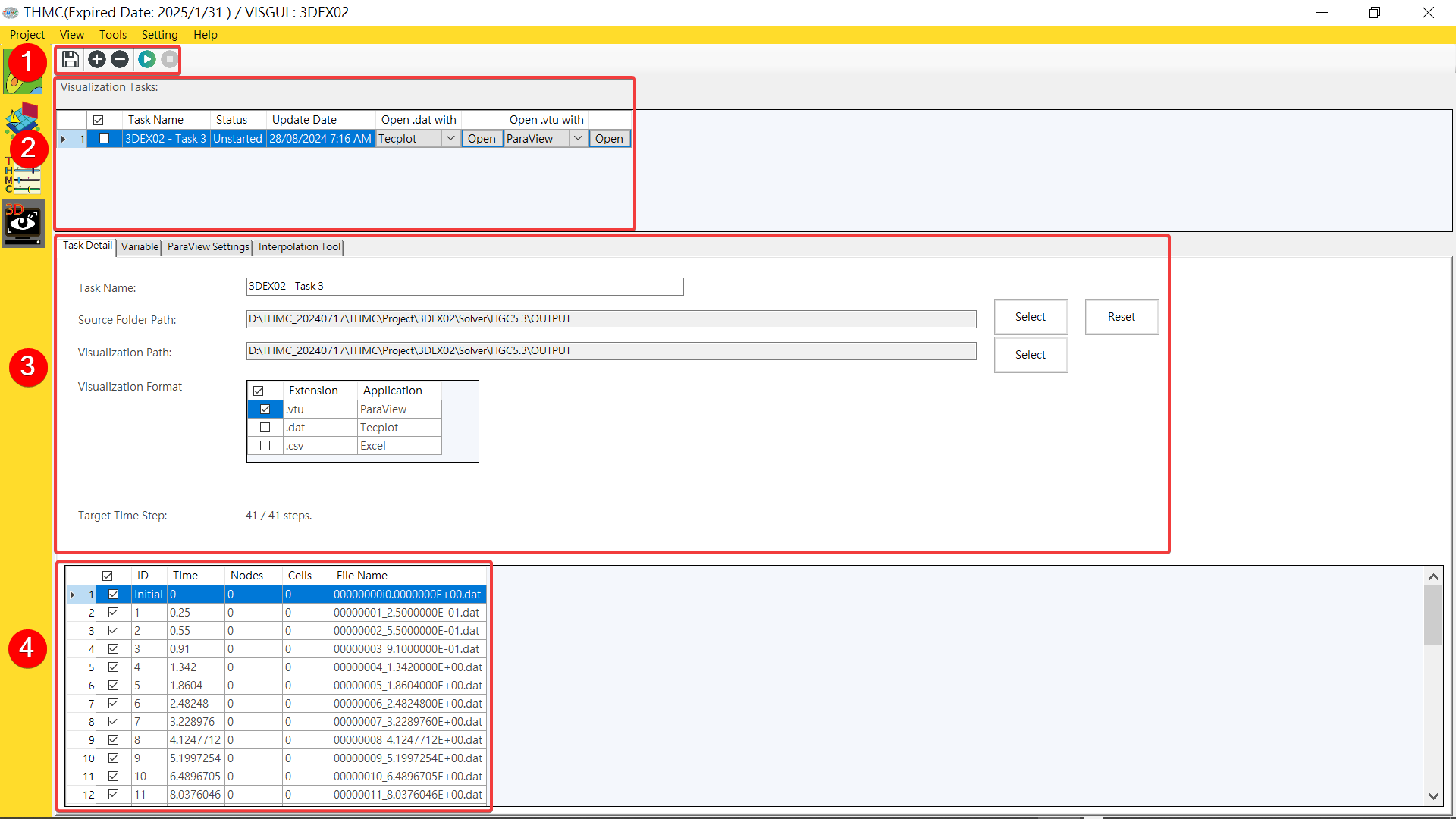Screen dimensions: 1456x819
Task: Uncheck the time step with Time 8.0376046
Action: [114, 795]
